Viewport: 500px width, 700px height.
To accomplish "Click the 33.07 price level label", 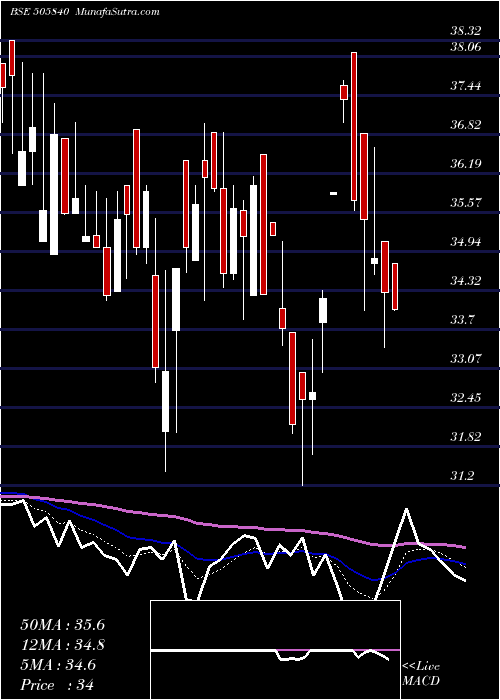I will click(466, 358).
